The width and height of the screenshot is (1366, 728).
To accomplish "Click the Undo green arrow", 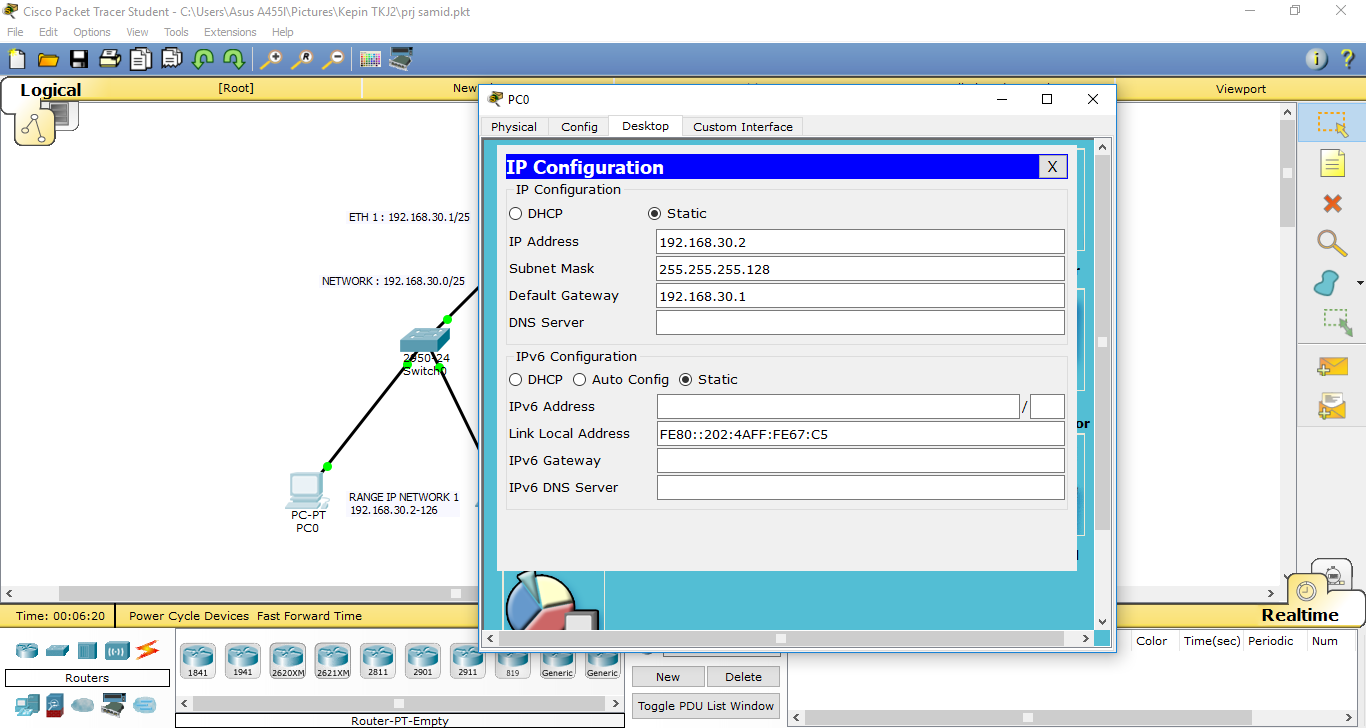I will [x=203, y=59].
